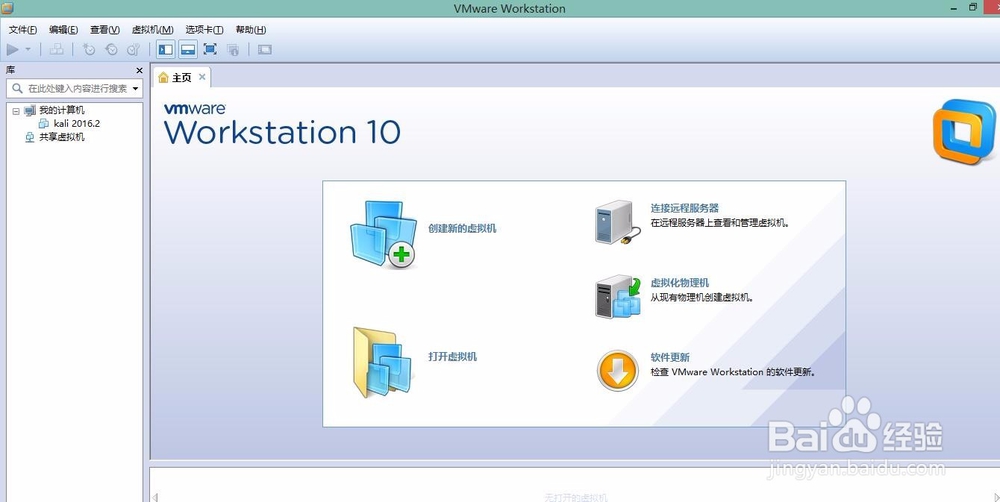Click the open virtual machine folder icon

(383, 362)
